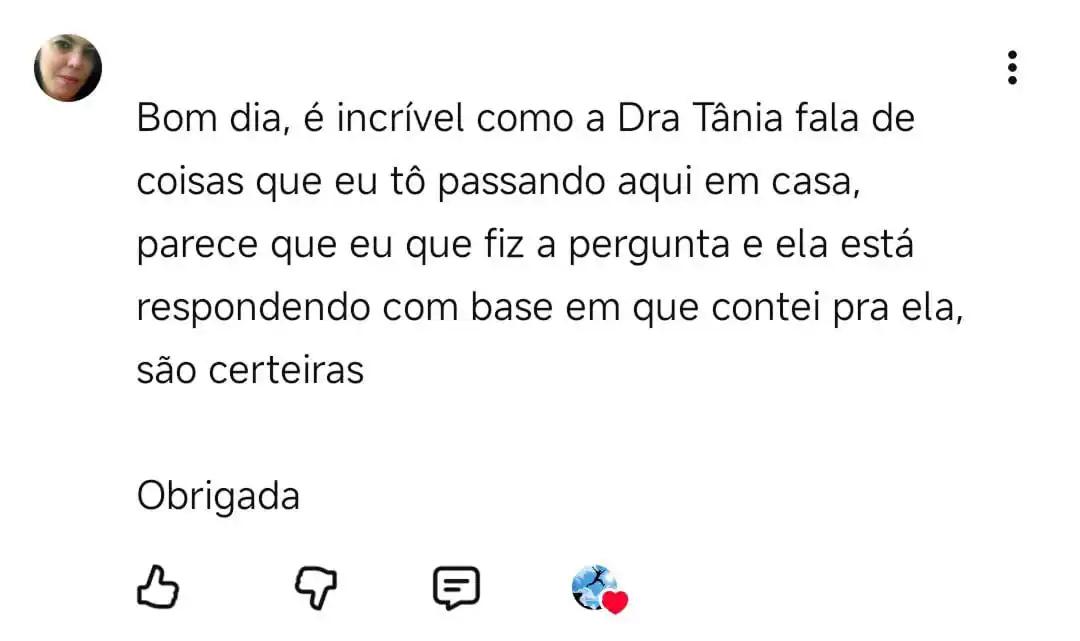Viewport: 1080px width, 641px height.
Task: Select the word Obrigada in the comment
Action: click(217, 495)
